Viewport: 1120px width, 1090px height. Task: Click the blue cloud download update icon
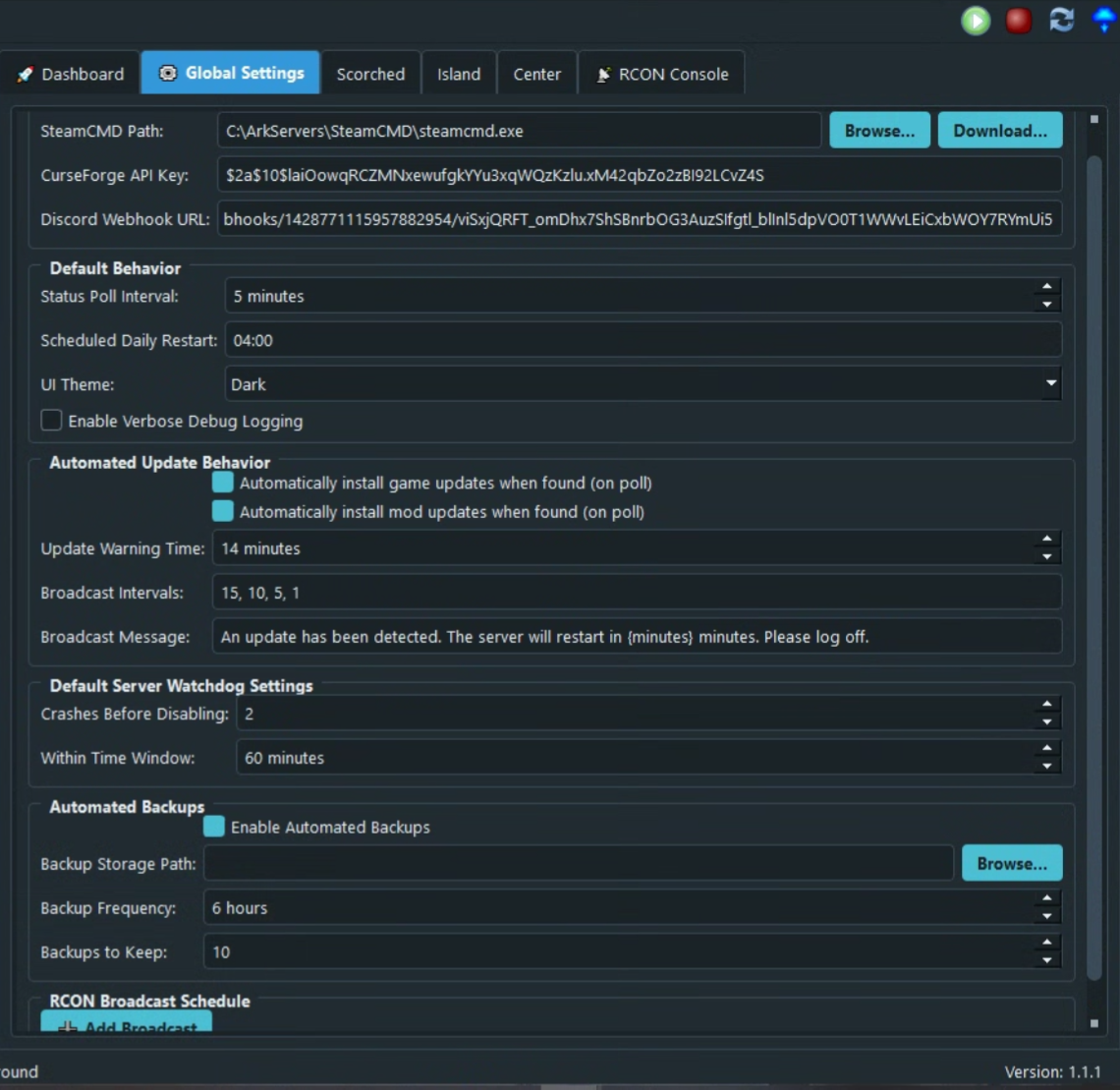click(1105, 20)
